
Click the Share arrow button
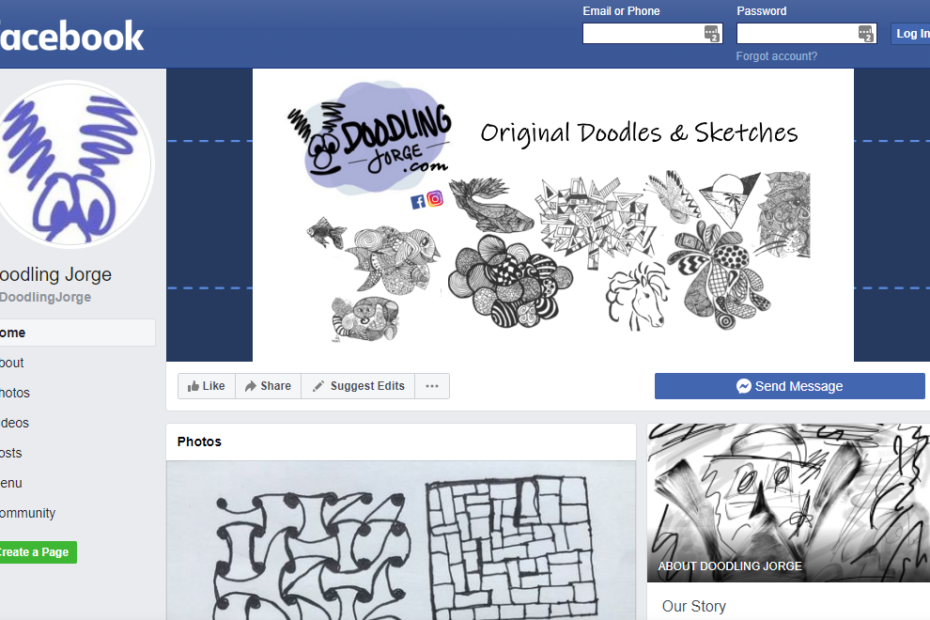pyautogui.click(x=268, y=386)
